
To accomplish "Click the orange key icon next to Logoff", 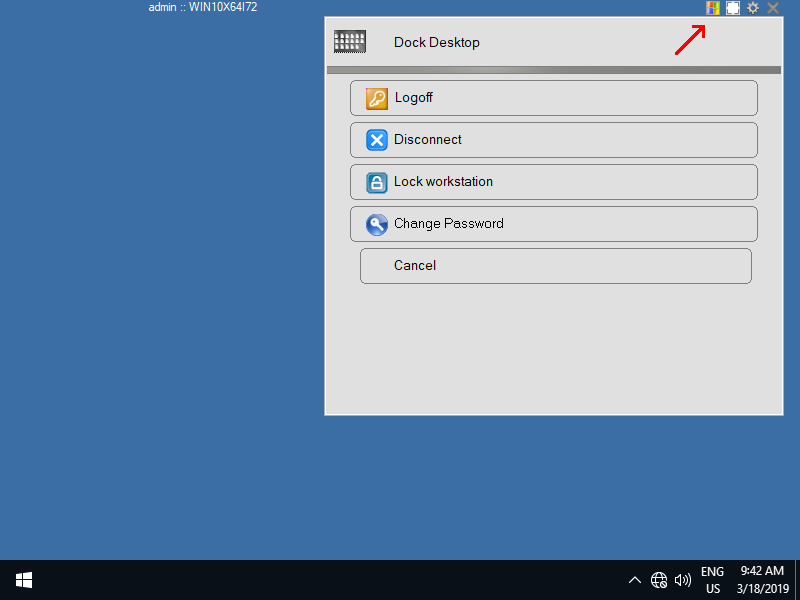I will (376, 98).
